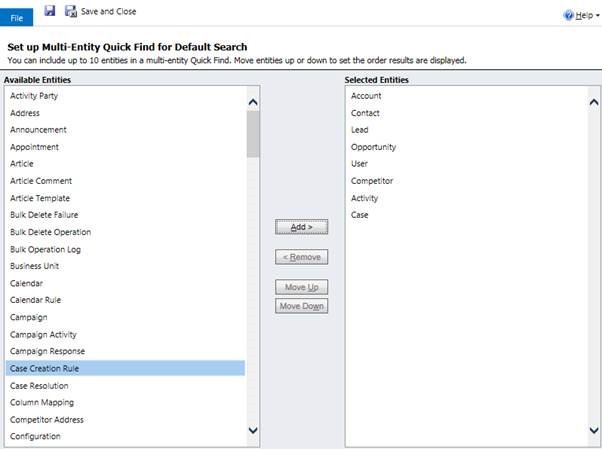Open the Help dropdown arrow

pos(597,16)
